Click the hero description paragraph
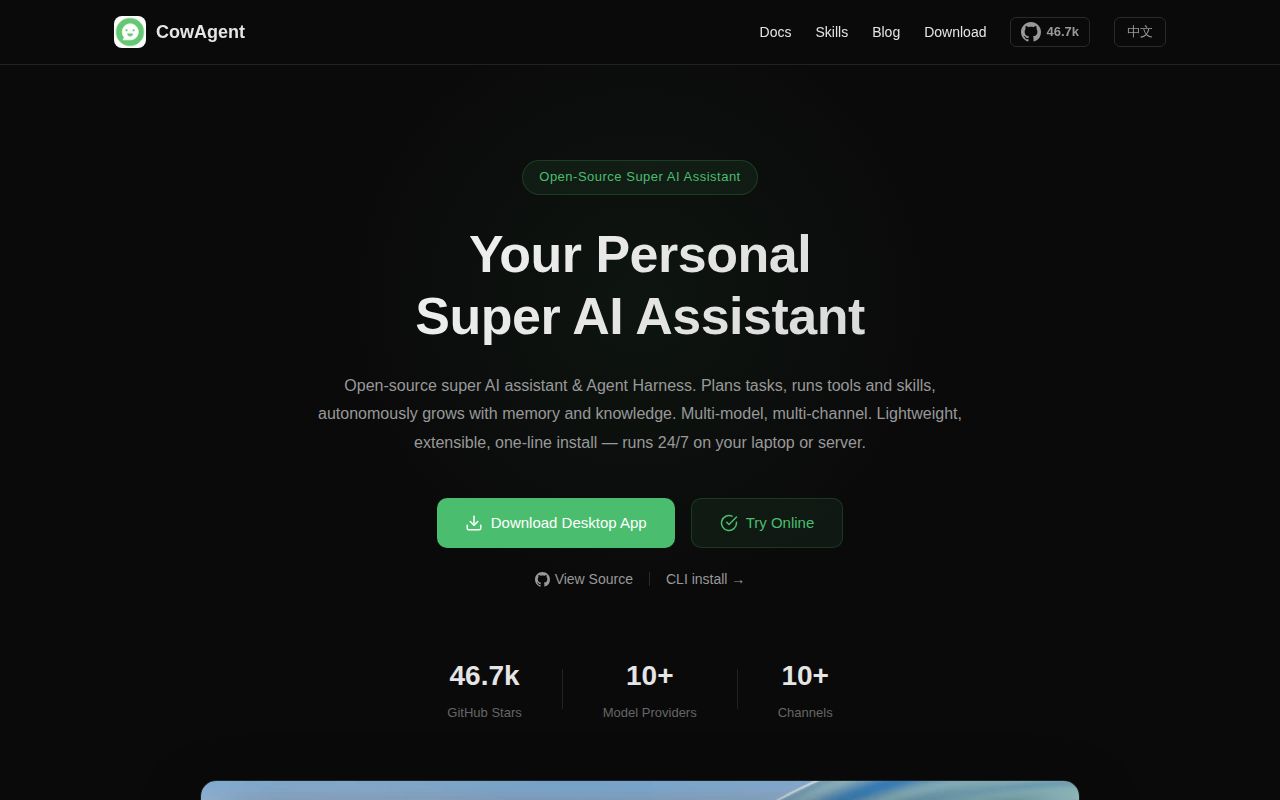Screen dimensions: 1280x800 coord(640,413)
